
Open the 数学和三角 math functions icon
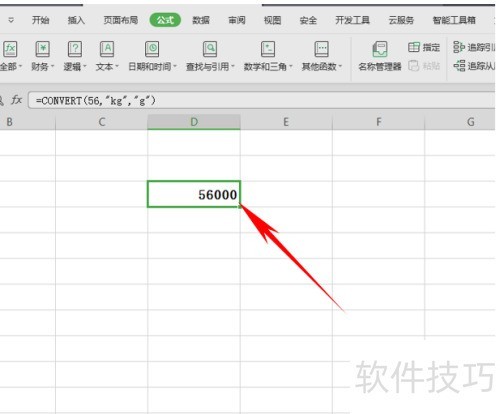tap(268, 49)
